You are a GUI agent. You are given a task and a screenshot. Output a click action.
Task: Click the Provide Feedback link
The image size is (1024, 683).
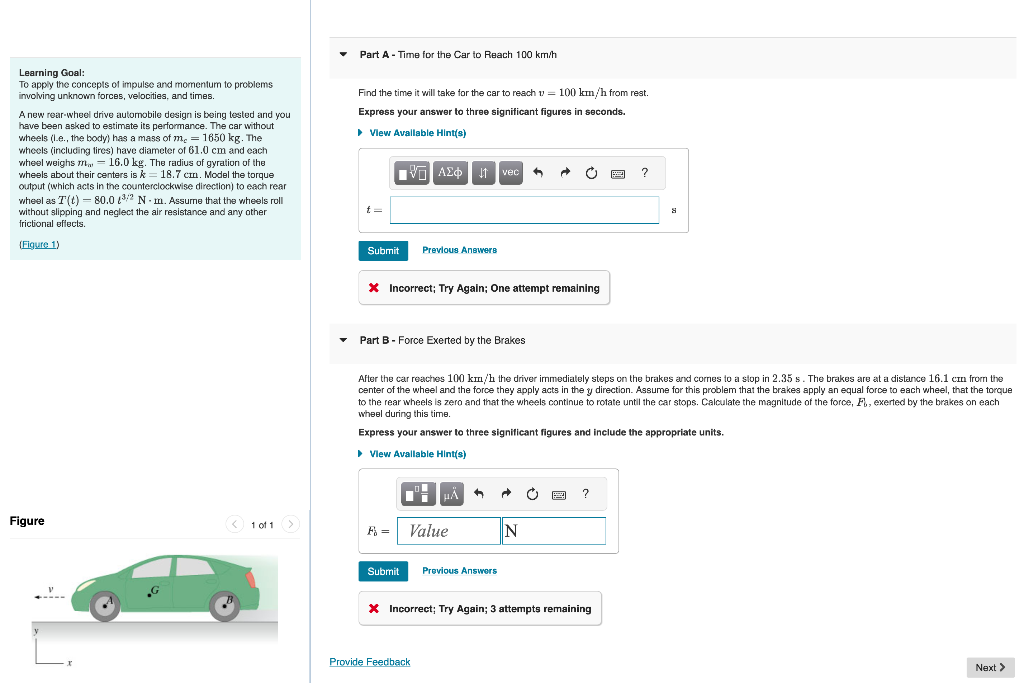pos(369,662)
